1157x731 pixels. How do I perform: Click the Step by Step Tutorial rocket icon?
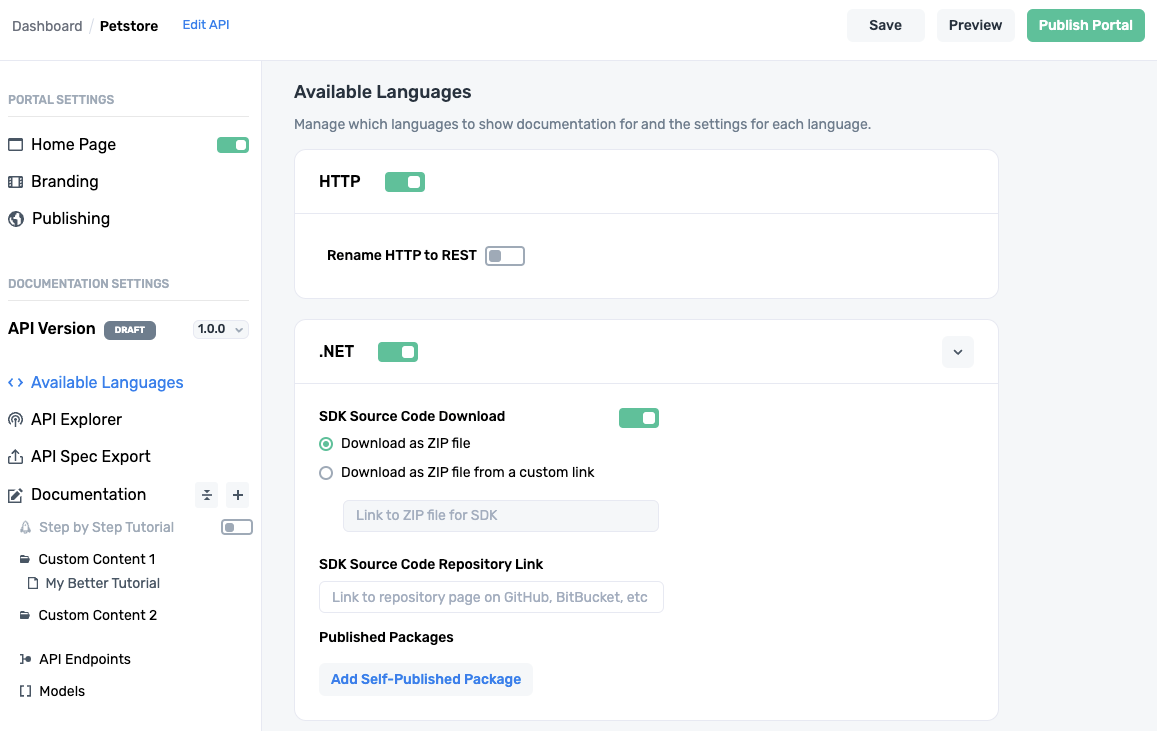(x=25, y=527)
